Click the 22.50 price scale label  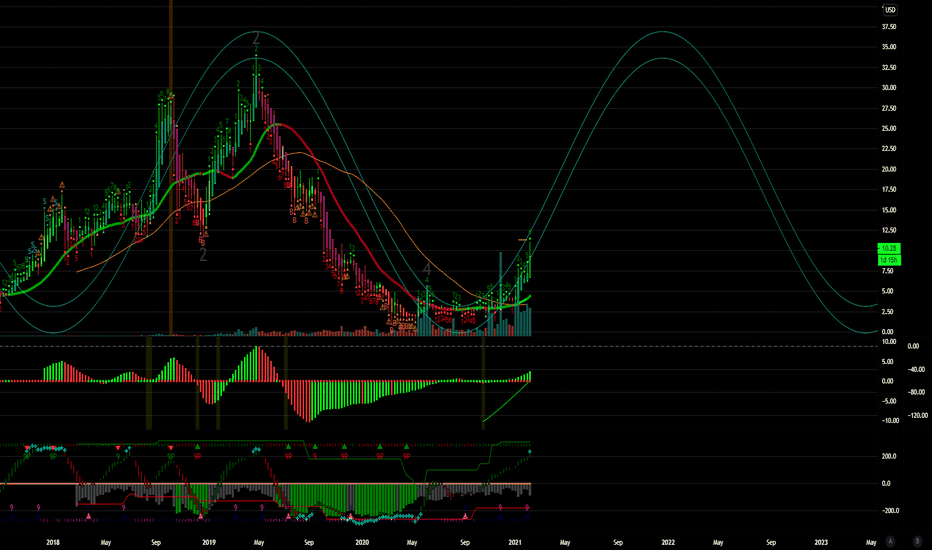click(x=889, y=149)
